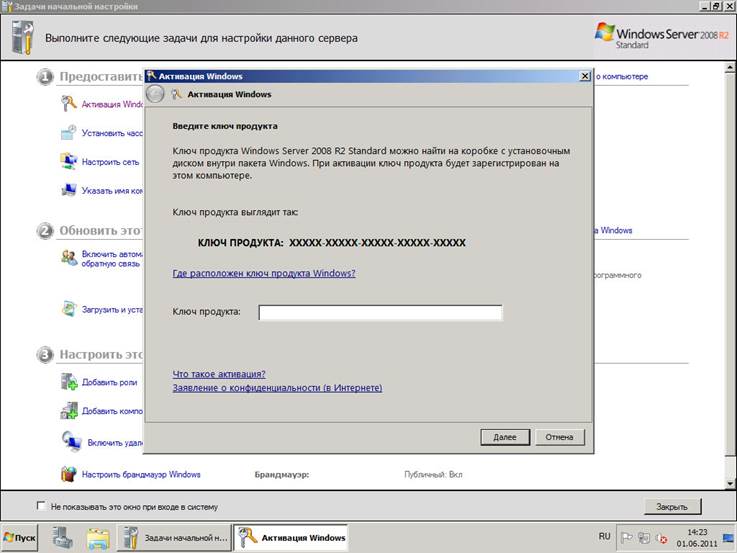This screenshot has height=553, width=737.
Task: Click the back arrow in Activation dialog
Action: (155, 94)
